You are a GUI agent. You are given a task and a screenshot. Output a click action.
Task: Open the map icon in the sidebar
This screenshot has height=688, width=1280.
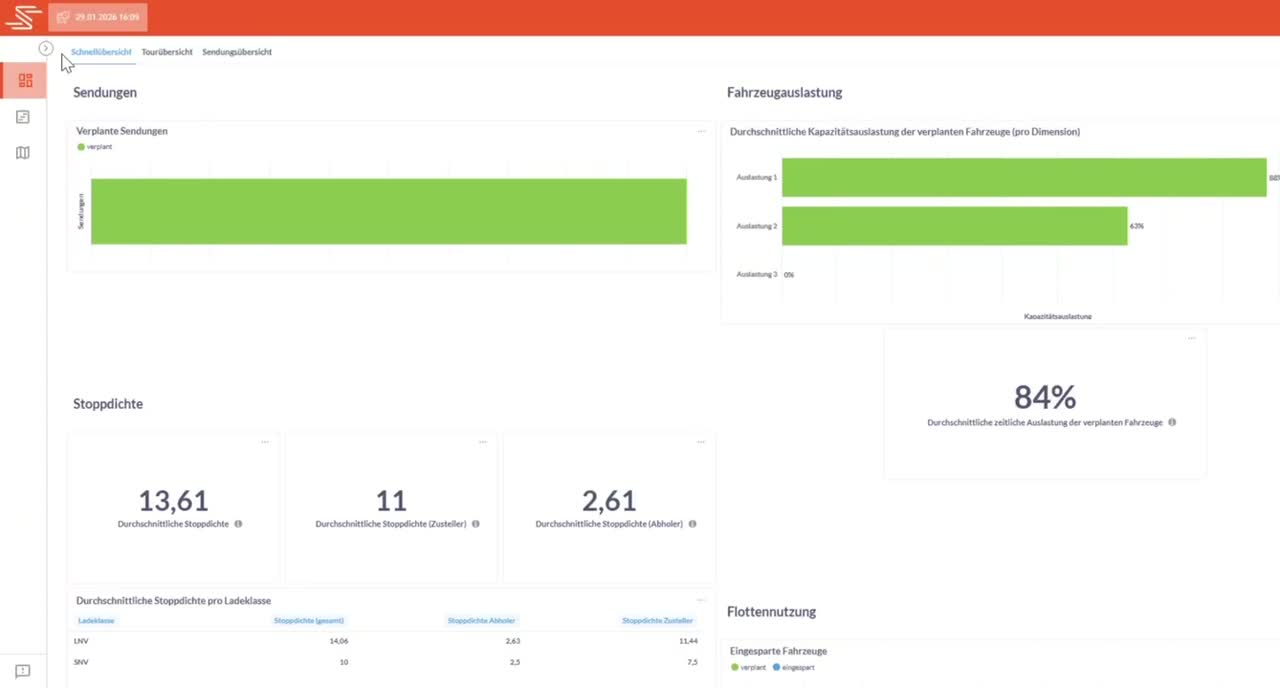coord(23,153)
